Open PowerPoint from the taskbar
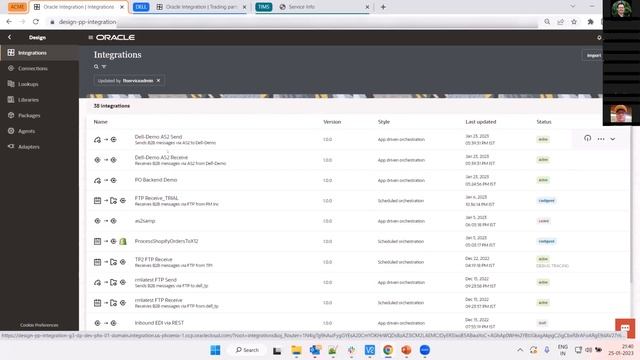Image resolution: width=640 pixels, height=360 pixels. click(x=406, y=350)
